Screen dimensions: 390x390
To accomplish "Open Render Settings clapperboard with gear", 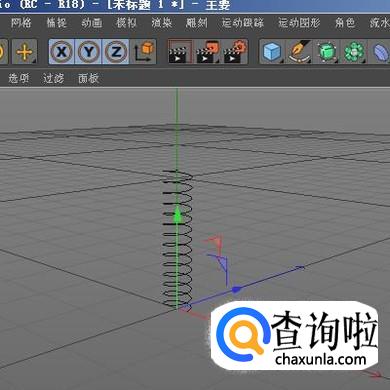I will click(x=235, y=52).
